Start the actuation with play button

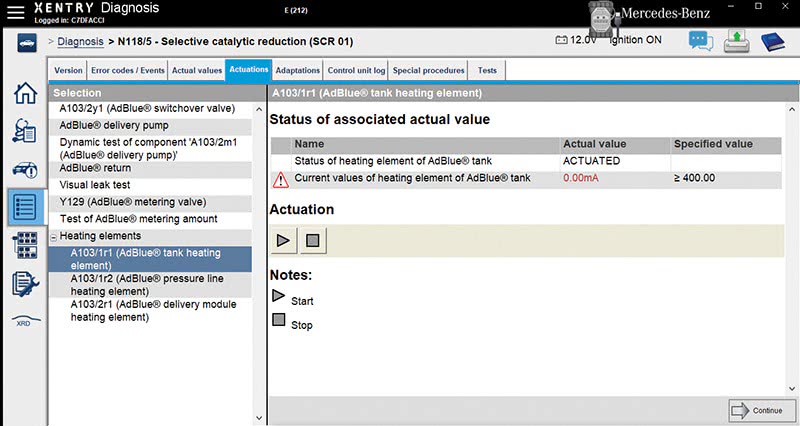pos(283,240)
